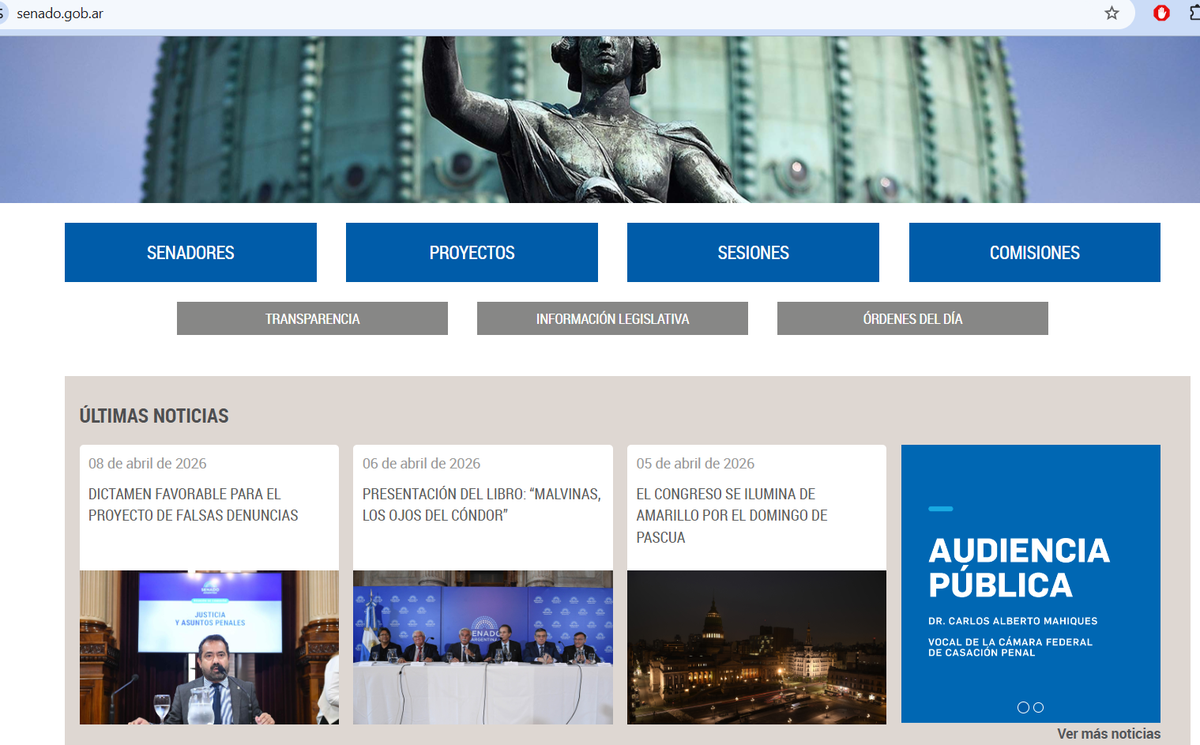Viewport: 1200px width, 745px height.
Task: Click the Justicia y Asuntos Penales news photo
Action: pos(209,647)
